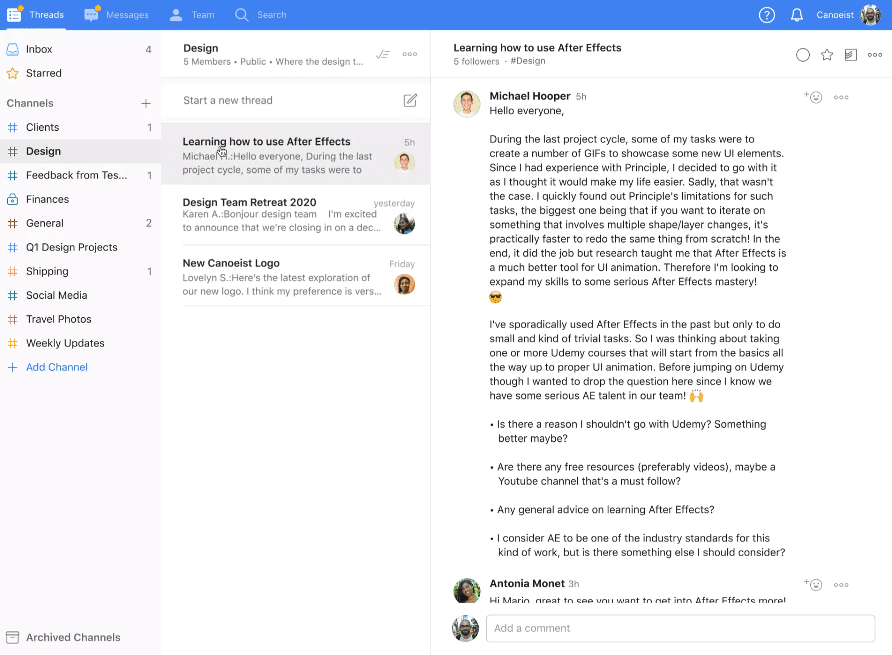Click the Add Channel link
892x655 pixels.
pyautogui.click(x=56, y=367)
